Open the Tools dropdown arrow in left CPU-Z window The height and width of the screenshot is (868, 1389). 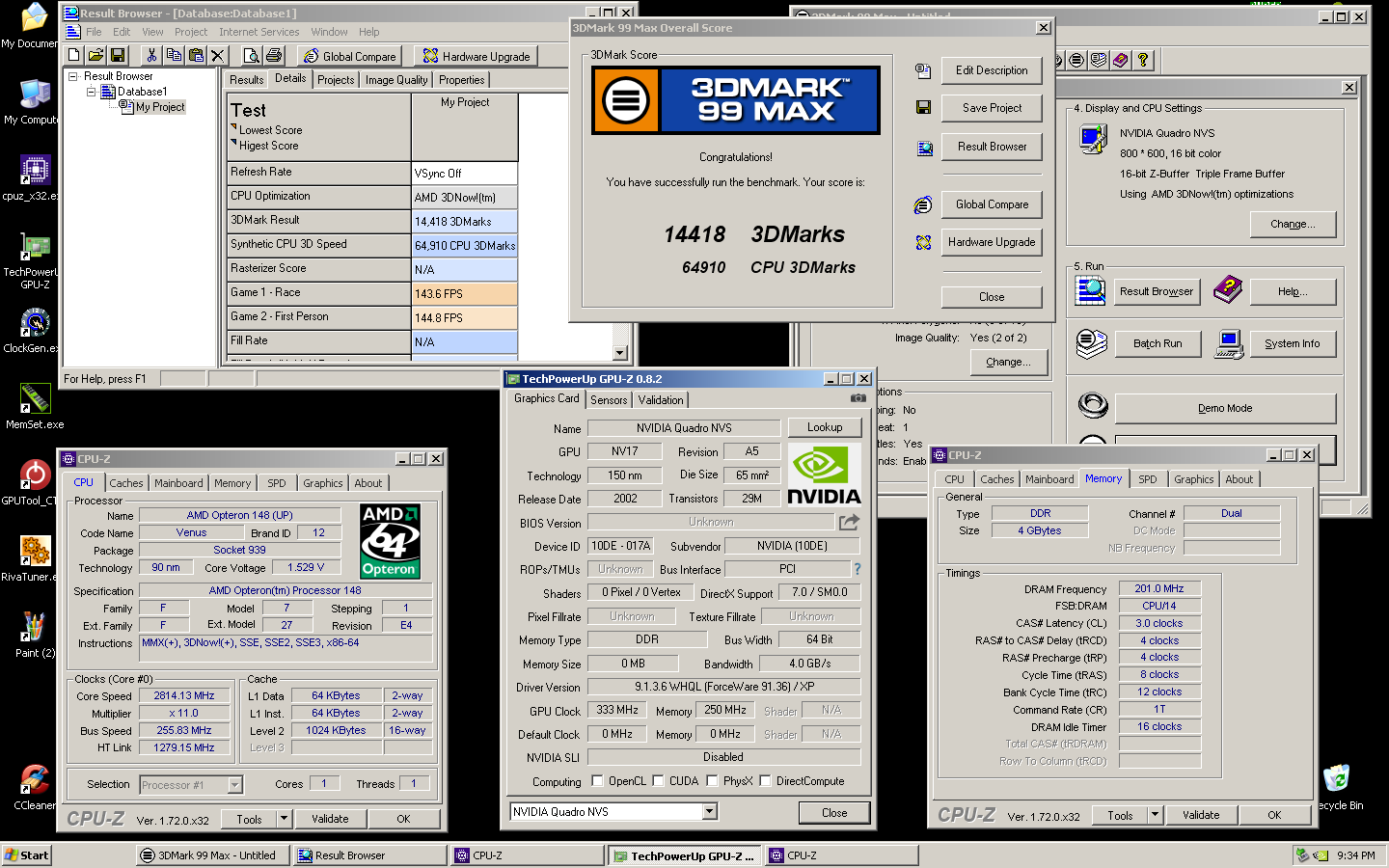point(284,819)
